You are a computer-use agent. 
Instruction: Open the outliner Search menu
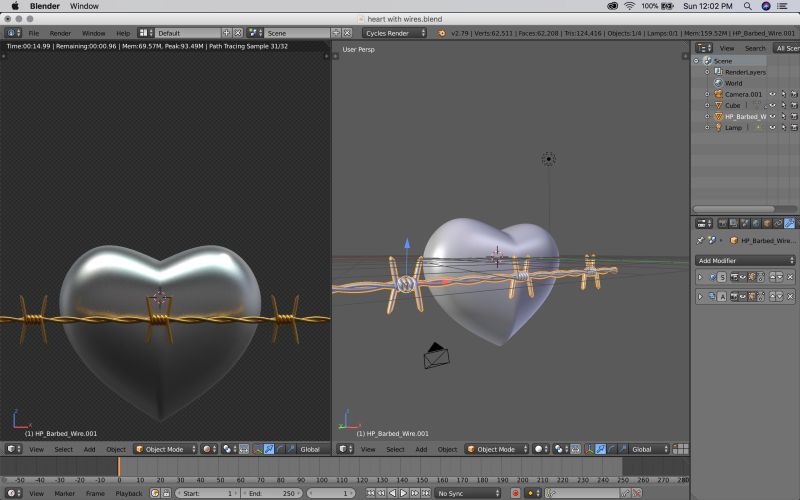click(x=755, y=48)
